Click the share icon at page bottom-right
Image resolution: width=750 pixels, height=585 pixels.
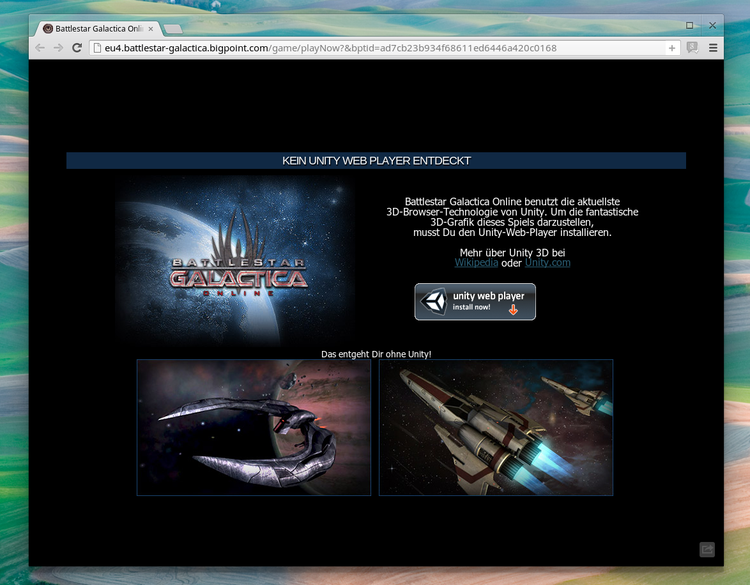(707, 549)
